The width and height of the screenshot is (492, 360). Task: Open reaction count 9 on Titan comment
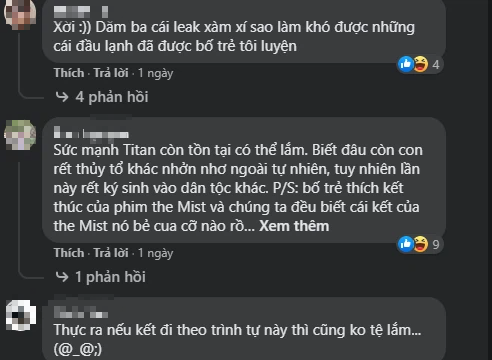point(436,245)
